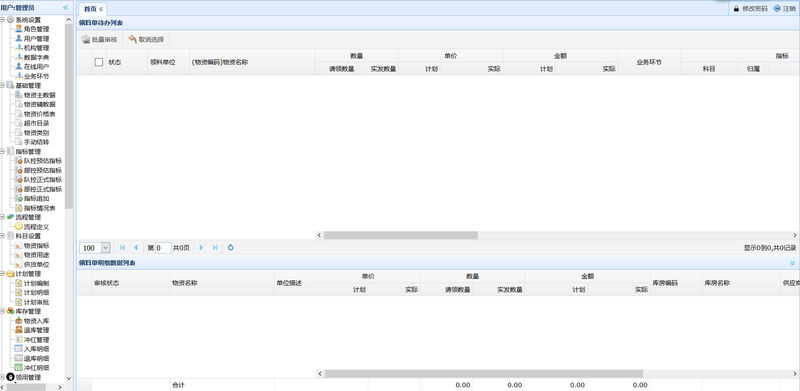Collapse the 系统设置 tree node

(x=3, y=20)
